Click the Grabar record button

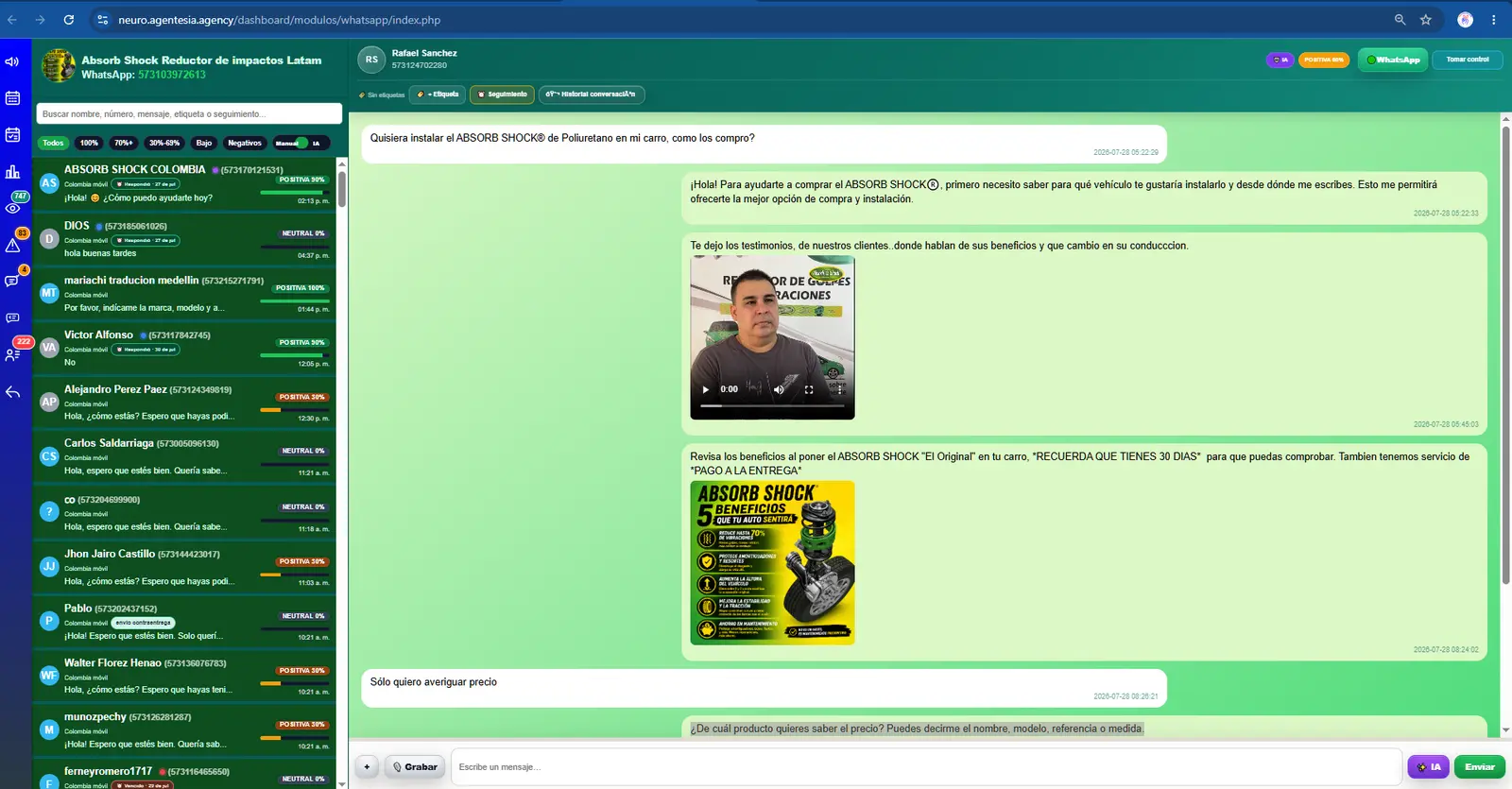click(x=415, y=767)
